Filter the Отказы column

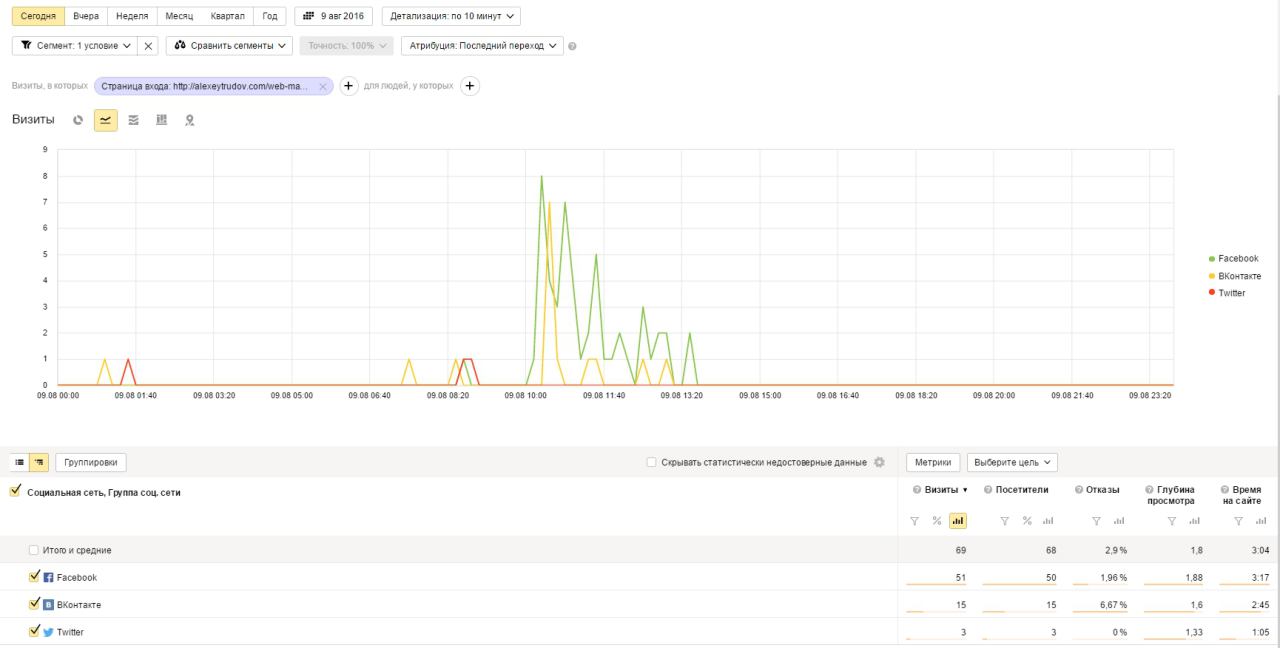pos(1097,520)
